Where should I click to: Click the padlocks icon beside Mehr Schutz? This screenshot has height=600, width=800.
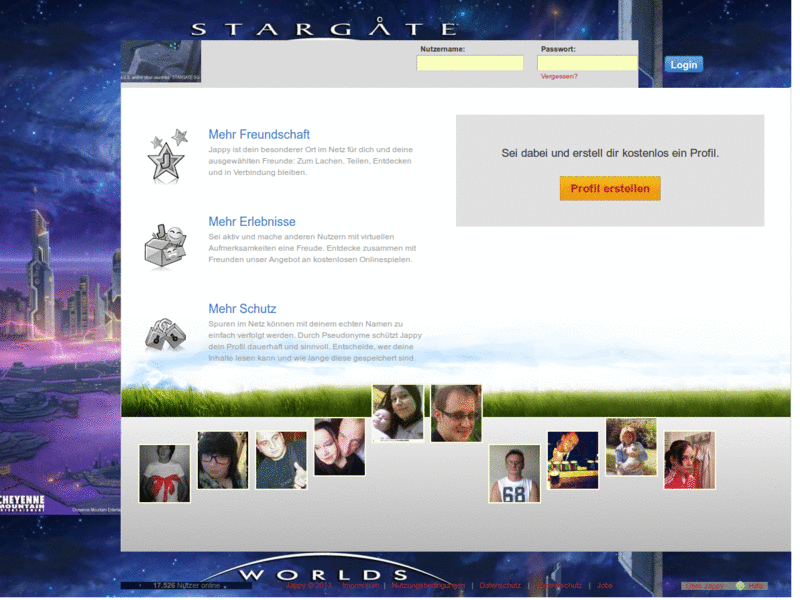pos(166,333)
